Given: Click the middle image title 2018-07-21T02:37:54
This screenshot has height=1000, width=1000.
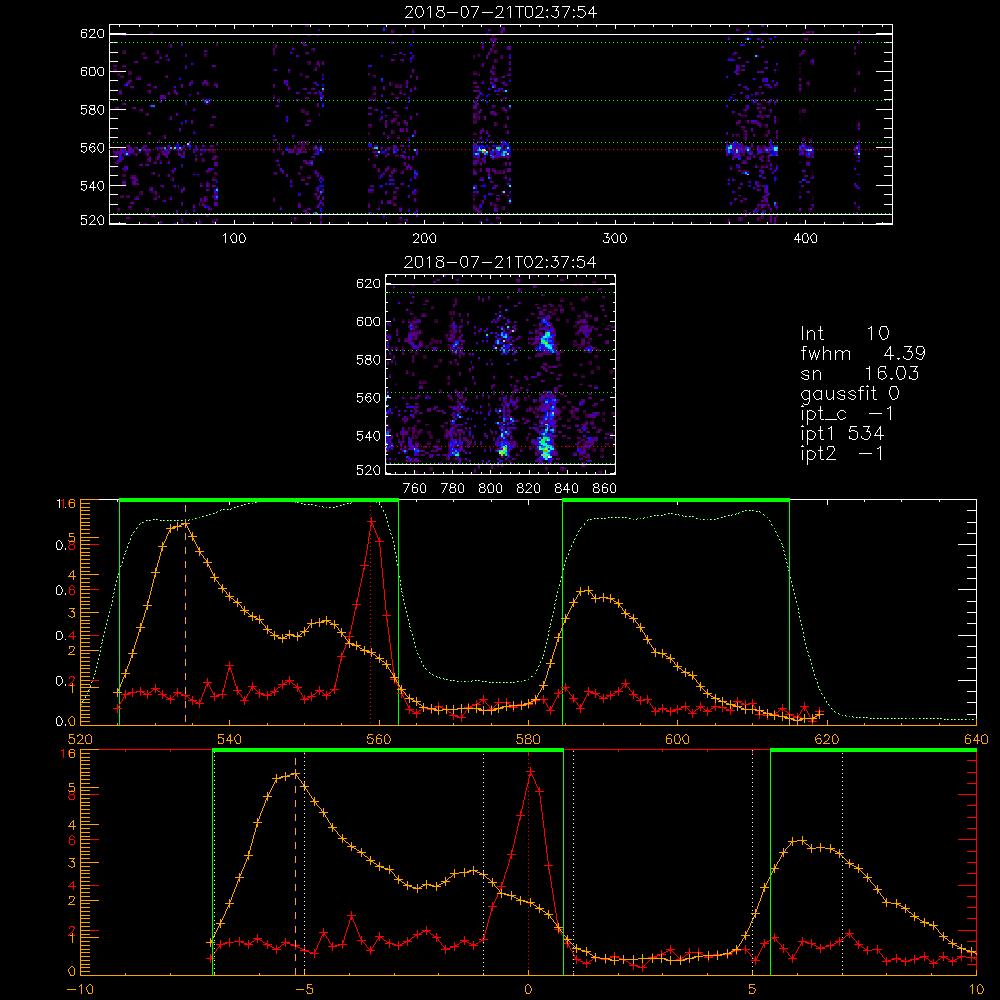Looking at the screenshot, I should tap(501, 262).
